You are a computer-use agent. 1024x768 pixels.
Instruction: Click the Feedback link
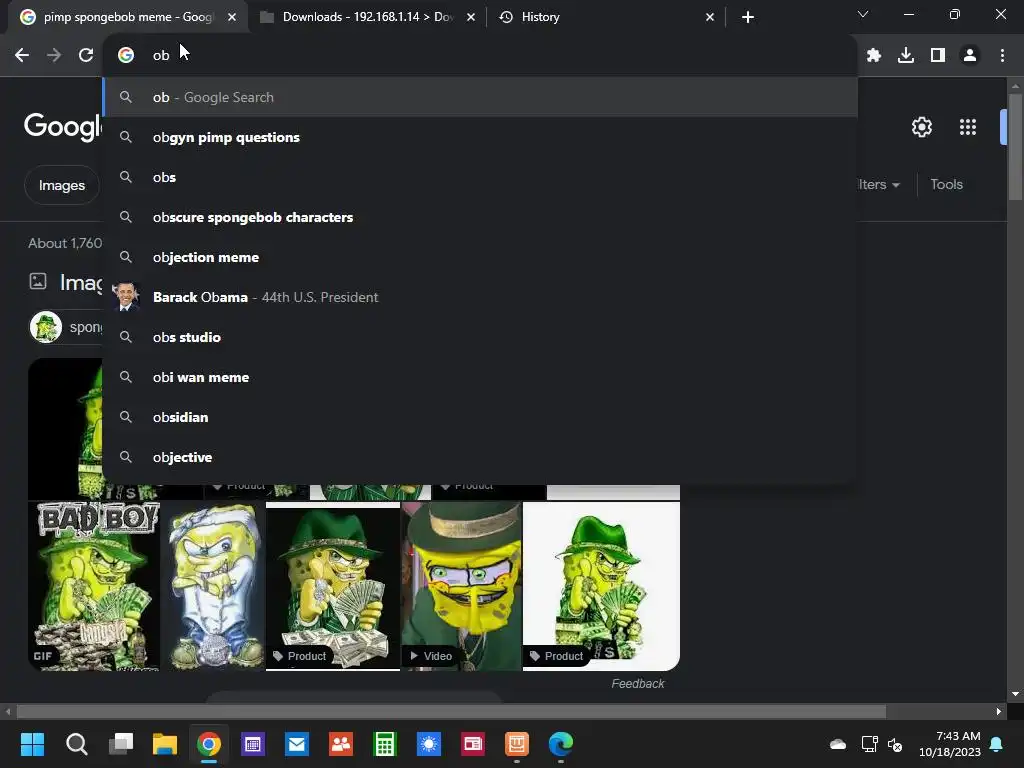(x=637, y=684)
